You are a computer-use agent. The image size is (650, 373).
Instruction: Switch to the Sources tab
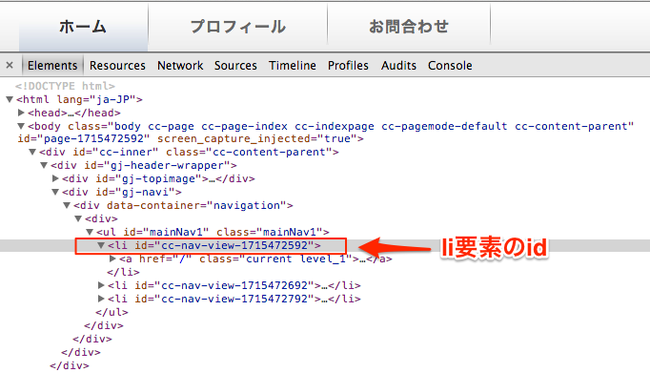[235, 65]
